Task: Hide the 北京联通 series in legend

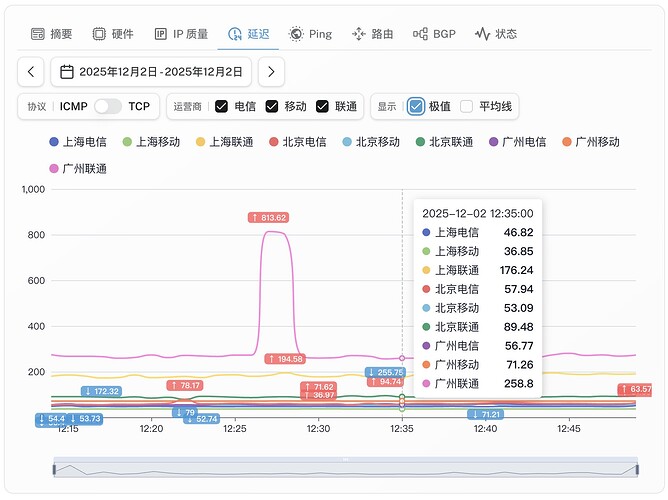Action: coord(444,142)
